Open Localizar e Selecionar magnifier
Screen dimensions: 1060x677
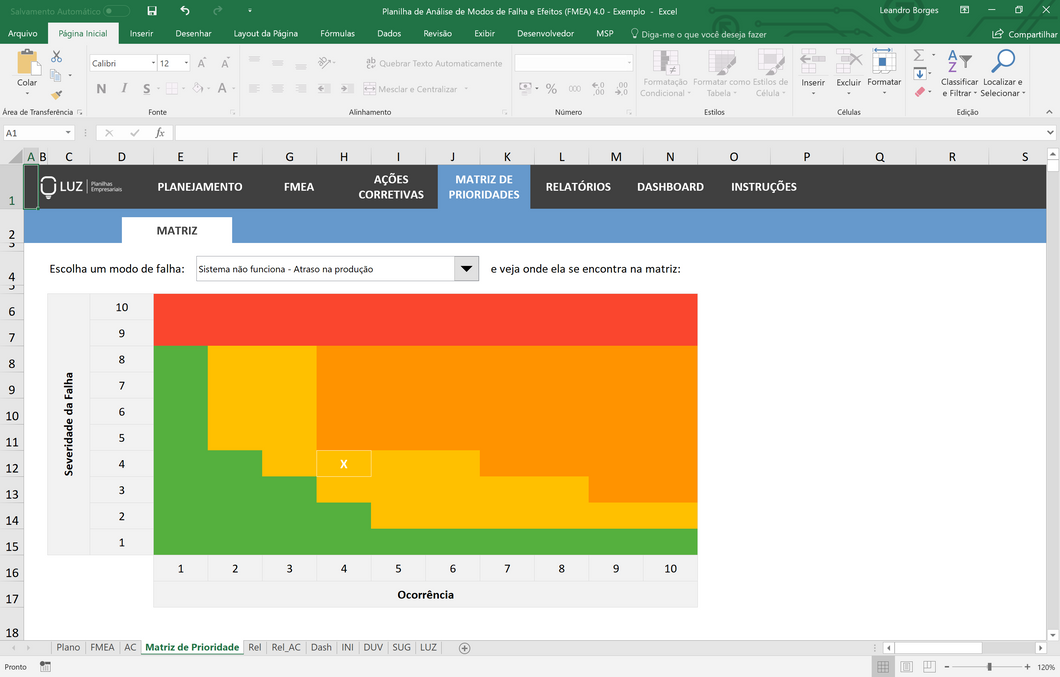tap(1002, 62)
